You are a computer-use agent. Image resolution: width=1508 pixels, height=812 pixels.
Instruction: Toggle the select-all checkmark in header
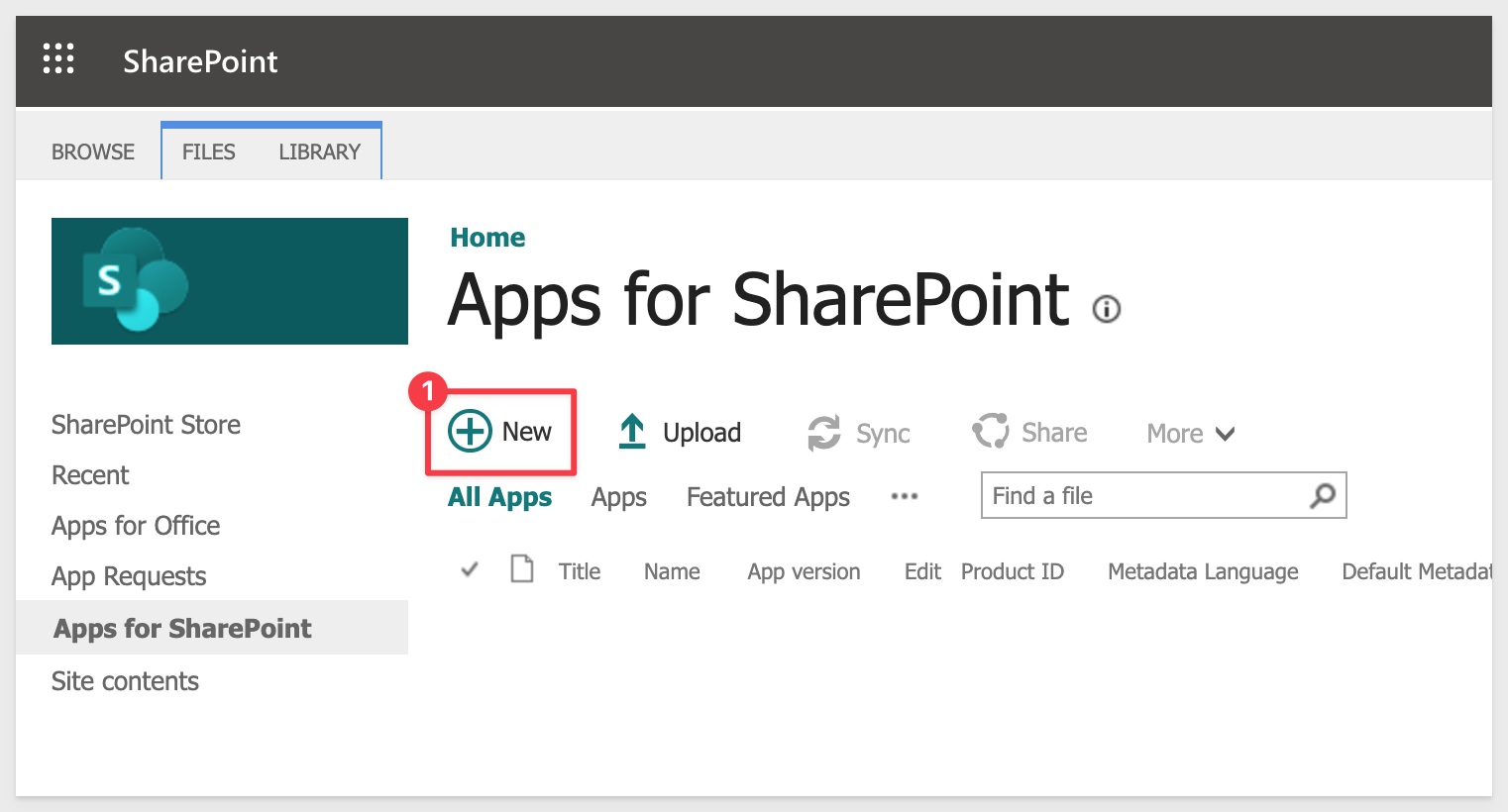pyautogui.click(x=470, y=569)
